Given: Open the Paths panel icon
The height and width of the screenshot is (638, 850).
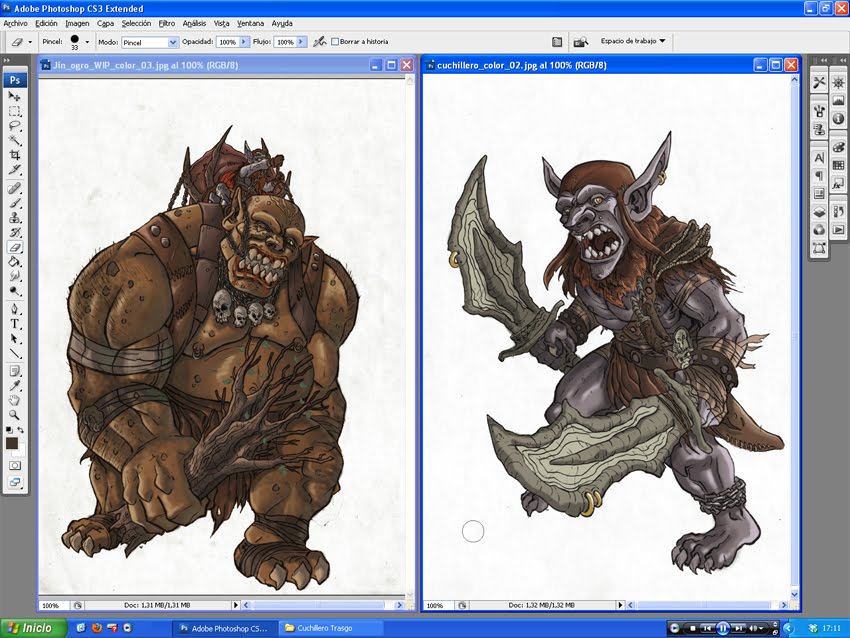Looking at the screenshot, I should [819, 248].
